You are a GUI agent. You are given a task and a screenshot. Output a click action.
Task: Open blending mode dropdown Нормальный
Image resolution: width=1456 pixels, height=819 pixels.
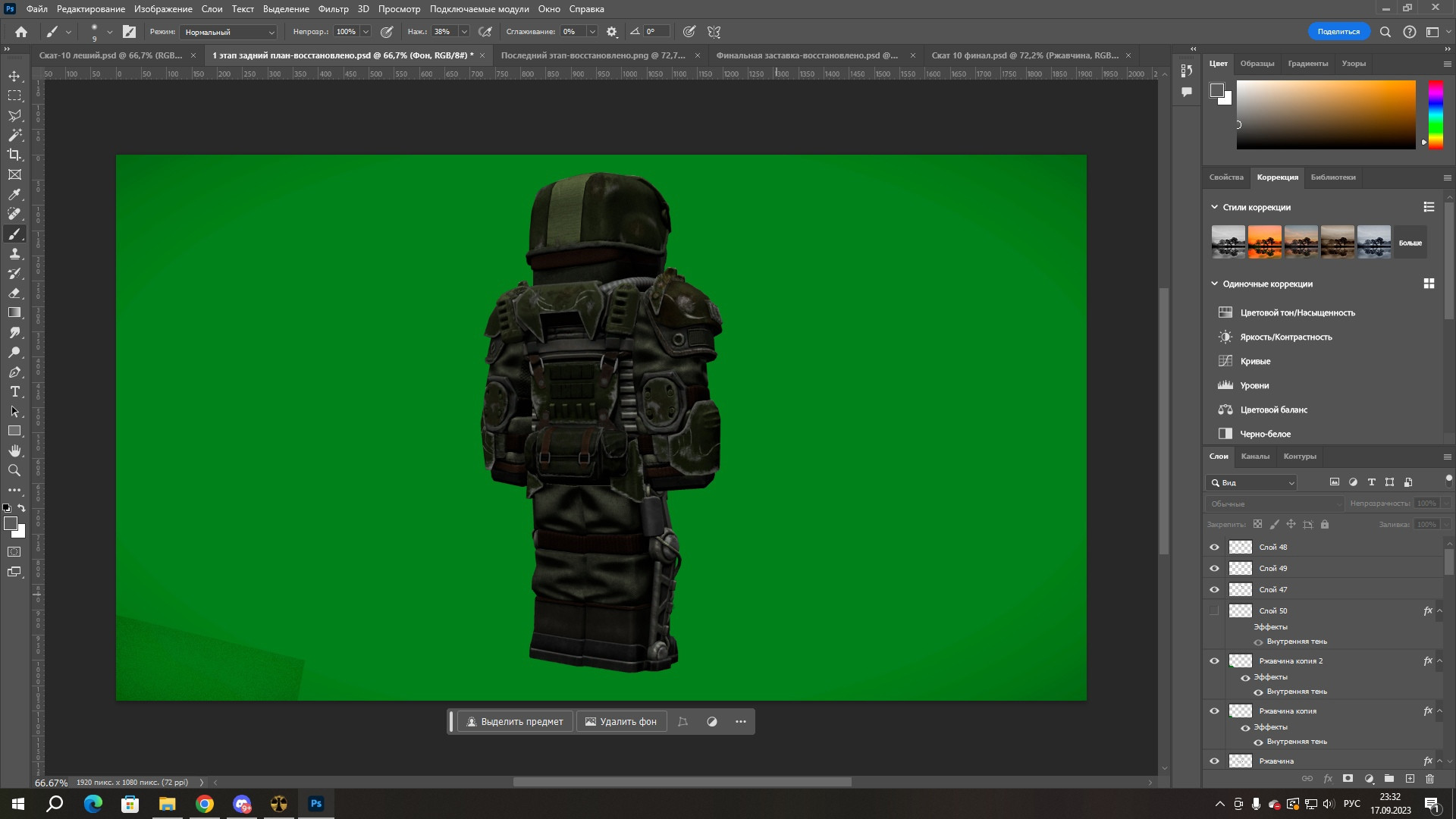point(228,32)
